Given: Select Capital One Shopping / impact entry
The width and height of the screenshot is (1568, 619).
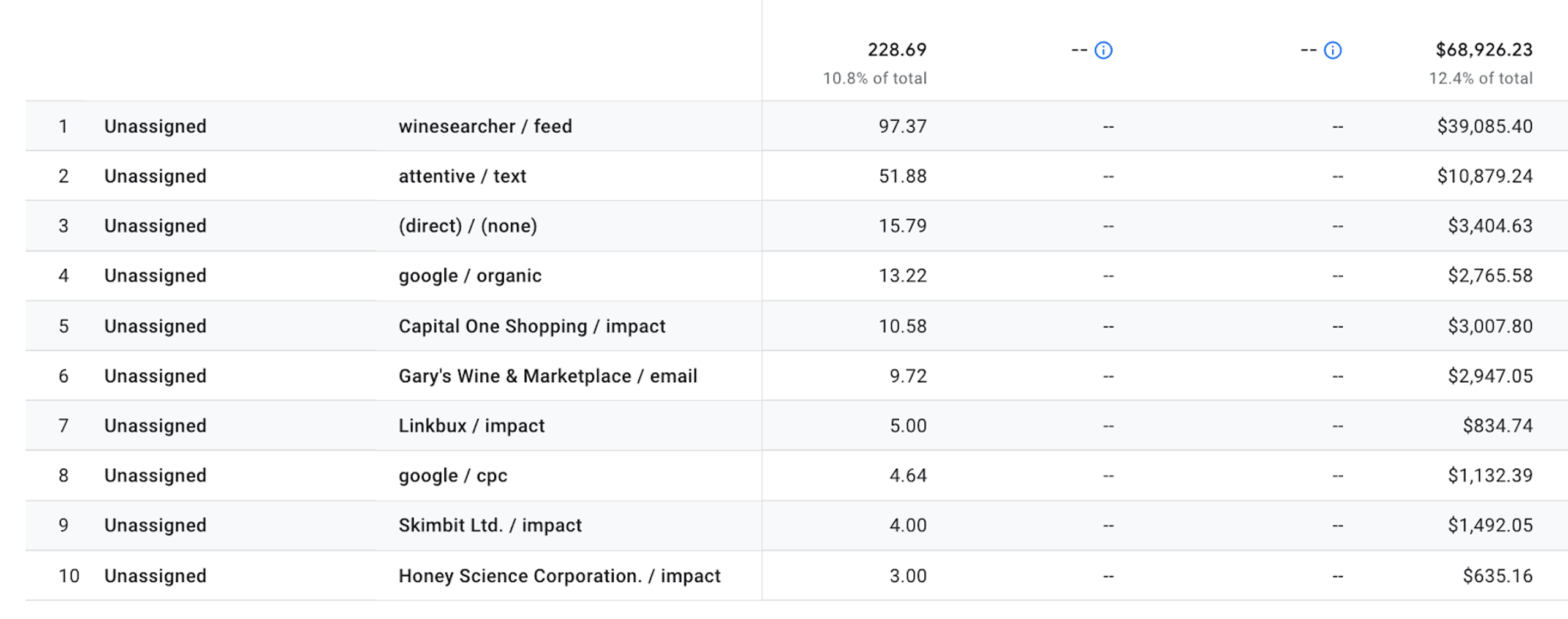Looking at the screenshot, I should (x=532, y=326).
